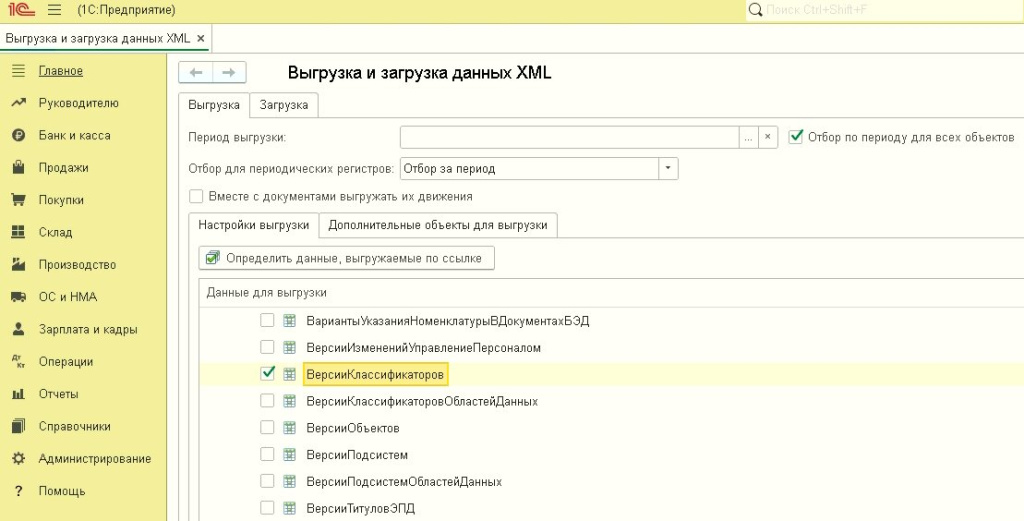Image resolution: width=1024 pixels, height=521 pixels.
Task: Select the ВерсииКлассификаторовОбластейДанных row text
Action: [422, 401]
